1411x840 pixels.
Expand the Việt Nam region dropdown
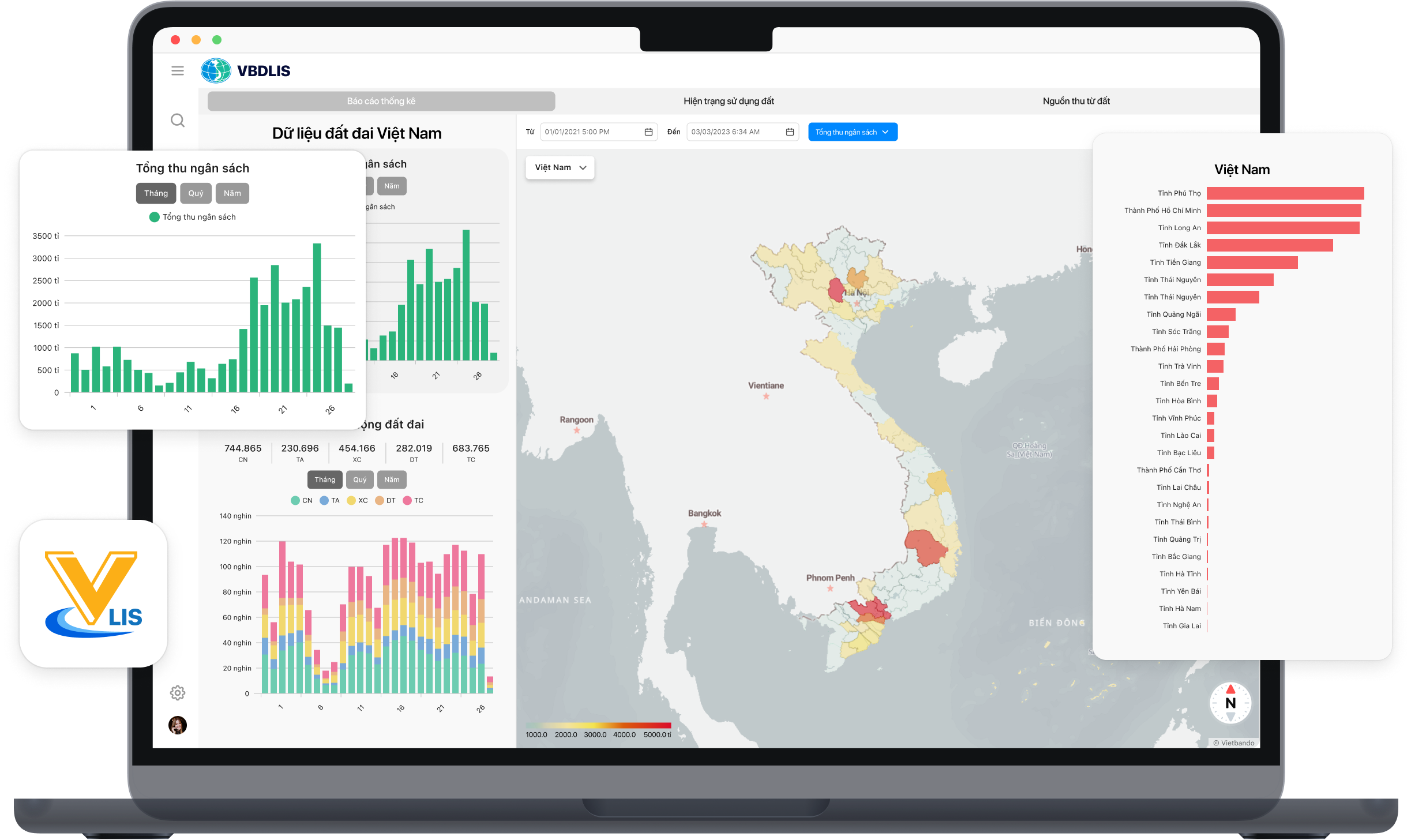coord(560,167)
